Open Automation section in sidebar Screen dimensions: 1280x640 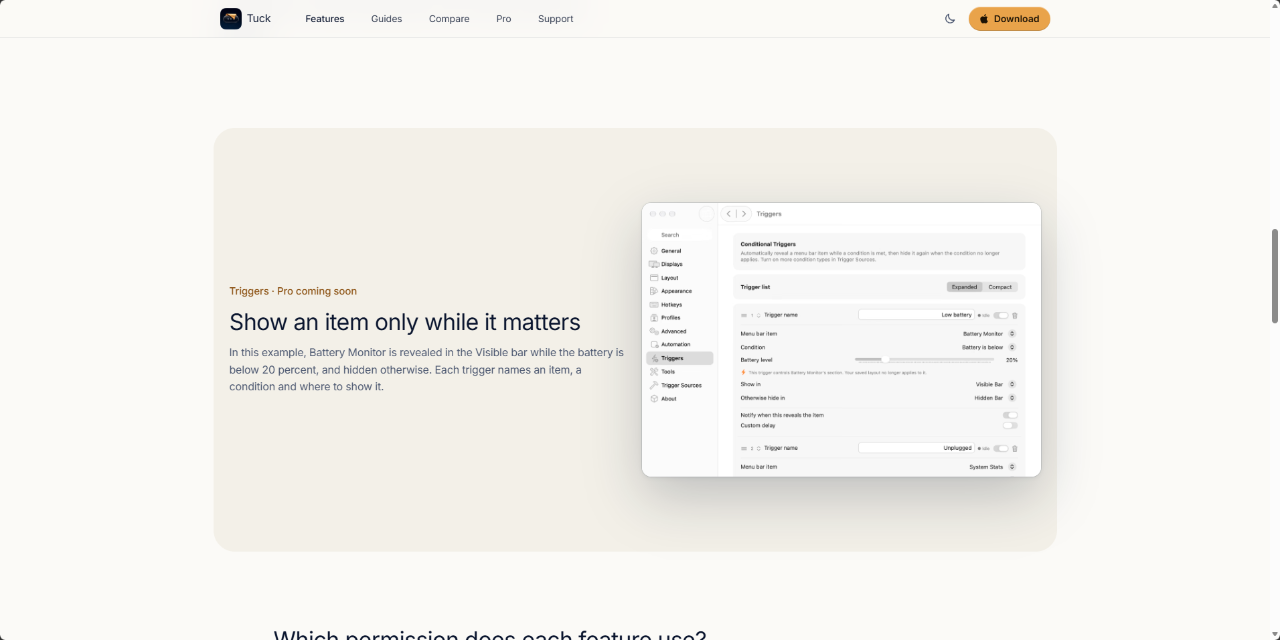coord(670,344)
